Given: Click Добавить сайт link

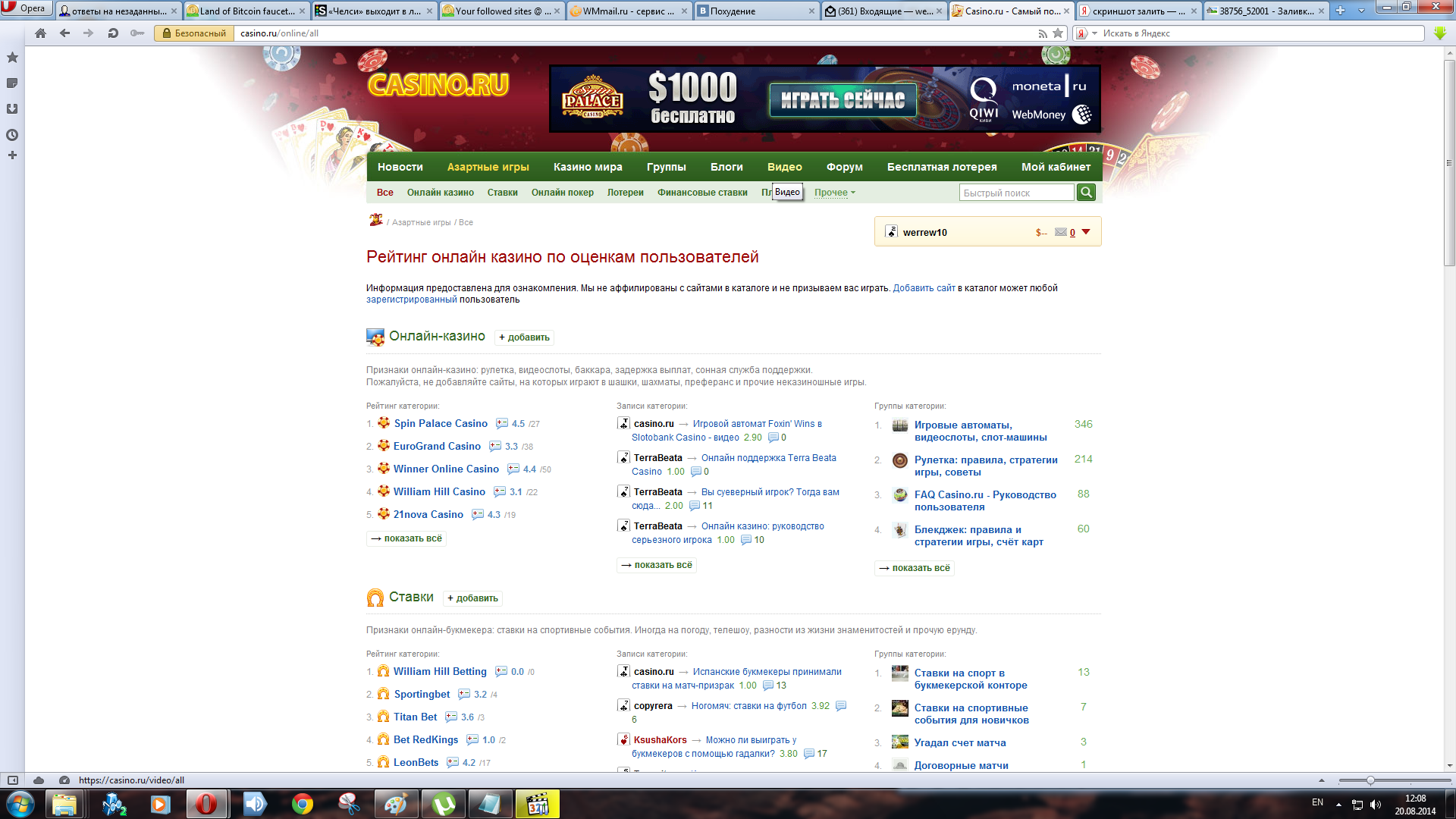Looking at the screenshot, I should click(924, 288).
